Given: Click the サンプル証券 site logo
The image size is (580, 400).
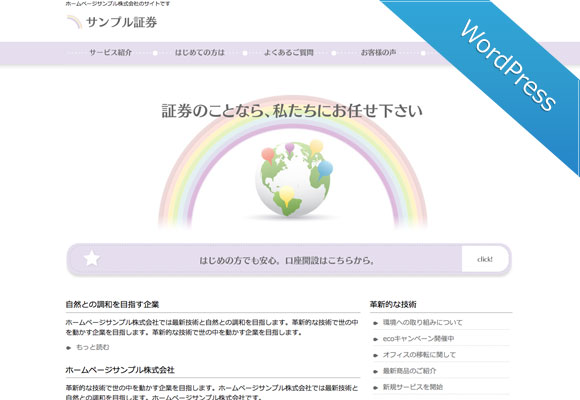Looking at the screenshot, I should 111,22.
